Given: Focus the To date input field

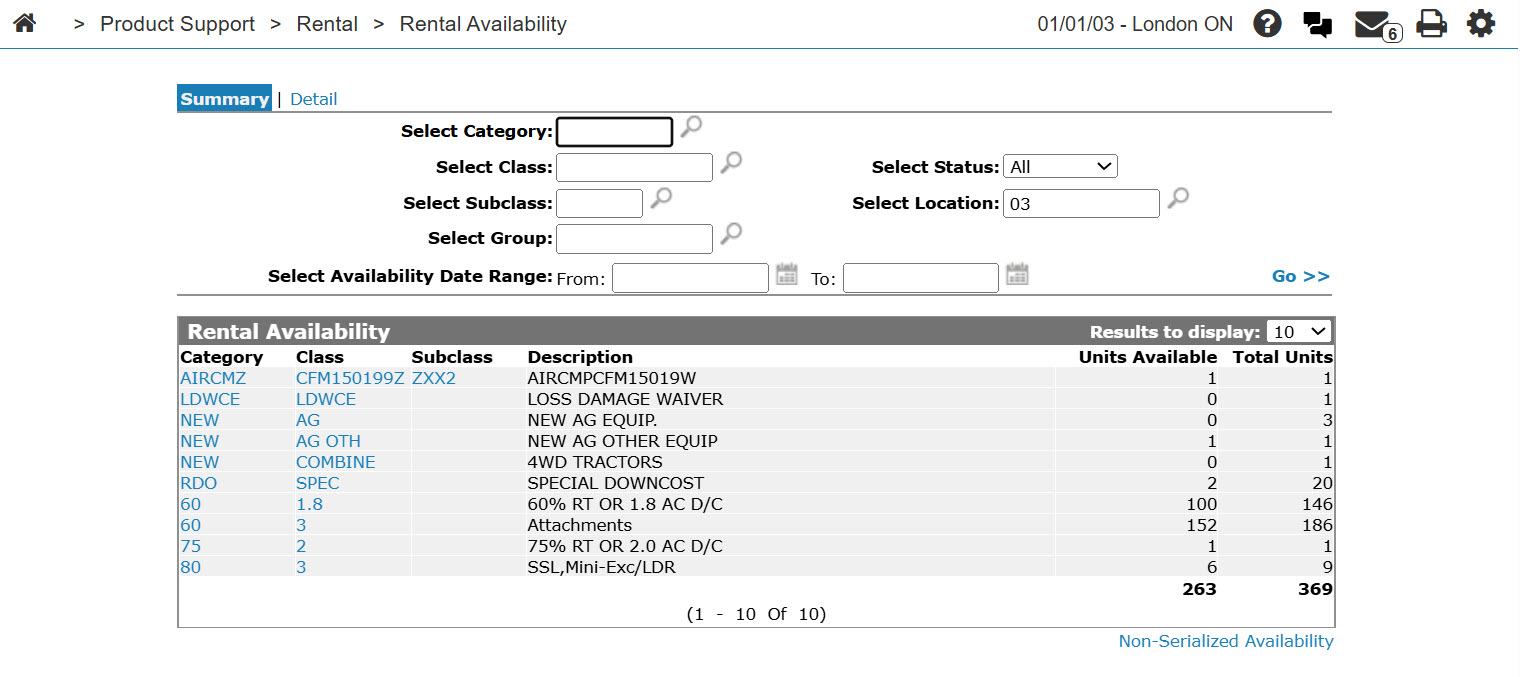Looking at the screenshot, I should pyautogui.click(x=921, y=278).
